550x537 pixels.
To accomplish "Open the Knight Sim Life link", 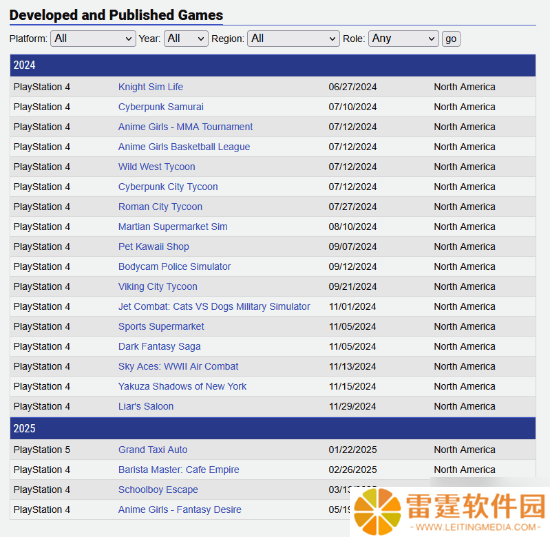I will pos(150,87).
